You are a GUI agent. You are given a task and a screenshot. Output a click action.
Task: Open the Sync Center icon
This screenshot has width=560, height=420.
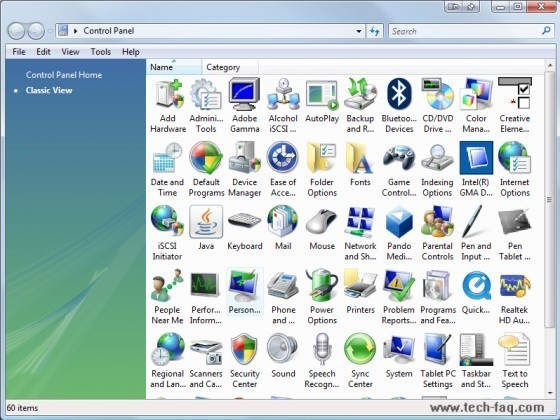[x=360, y=349]
